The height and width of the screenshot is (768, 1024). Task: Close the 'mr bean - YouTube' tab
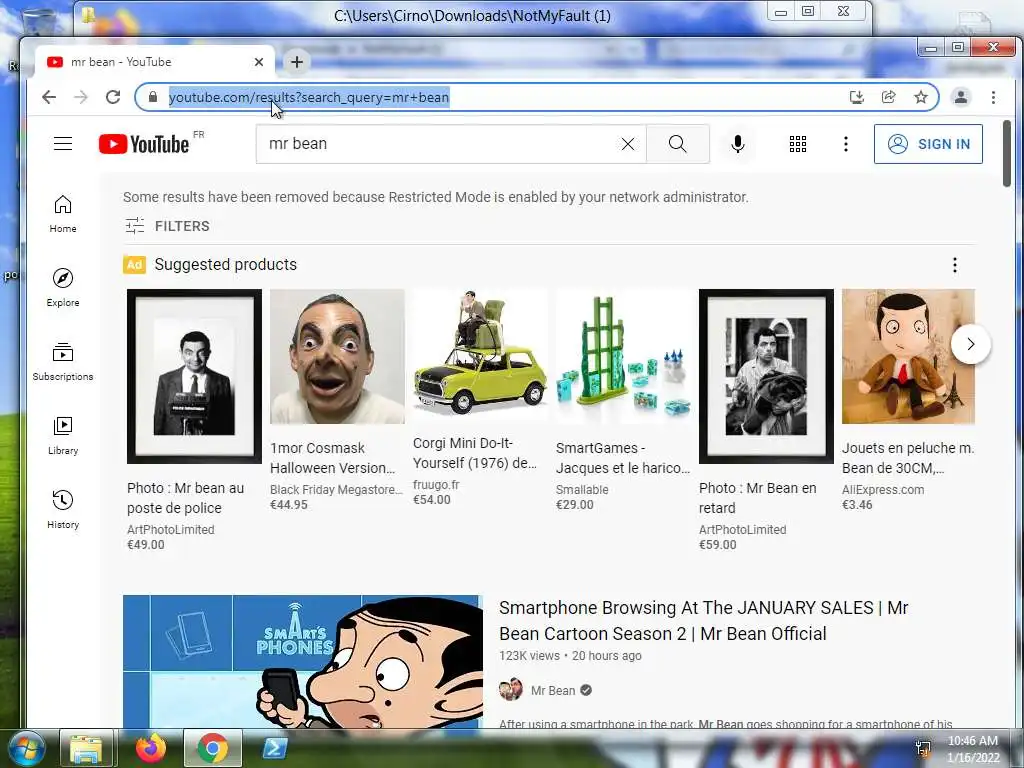click(259, 62)
